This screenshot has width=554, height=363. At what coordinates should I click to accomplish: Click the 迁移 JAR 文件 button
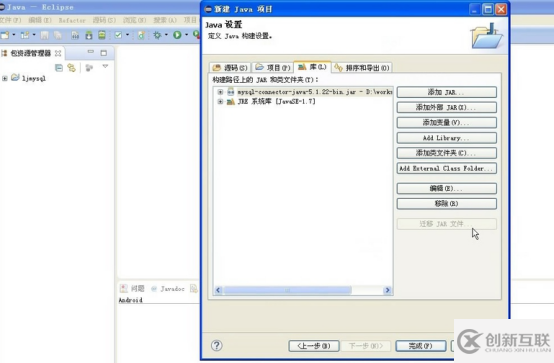(x=447, y=224)
